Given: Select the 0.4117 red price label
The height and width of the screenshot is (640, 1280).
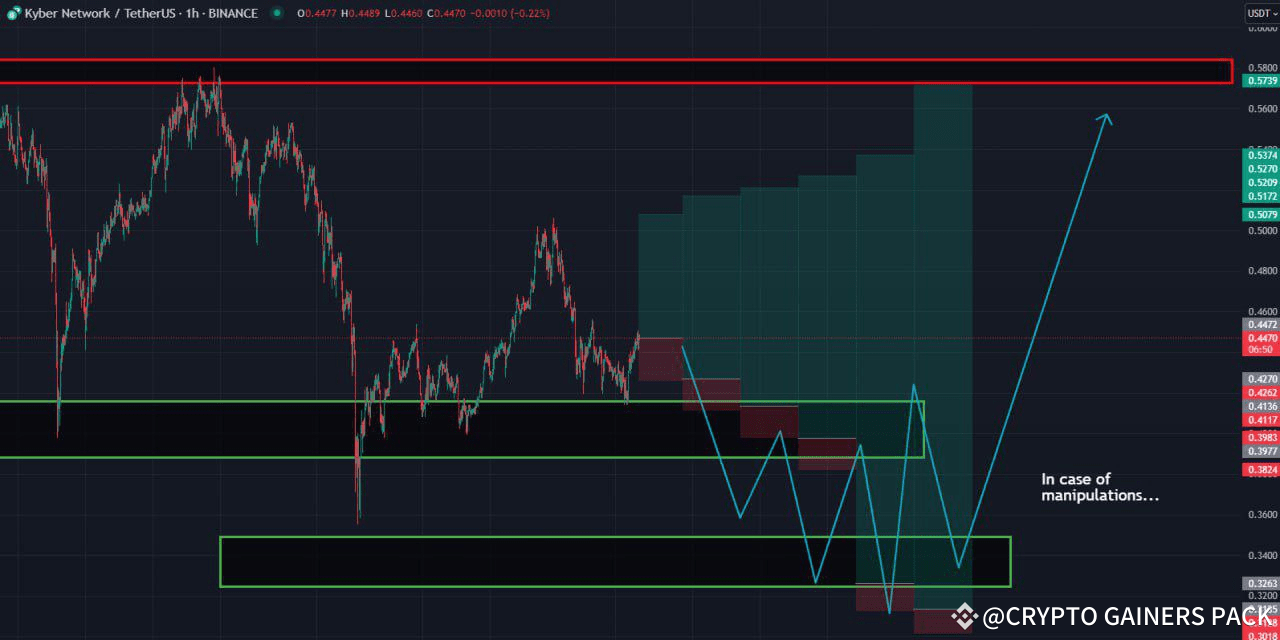Looking at the screenshot, I should pos(1260,421).
